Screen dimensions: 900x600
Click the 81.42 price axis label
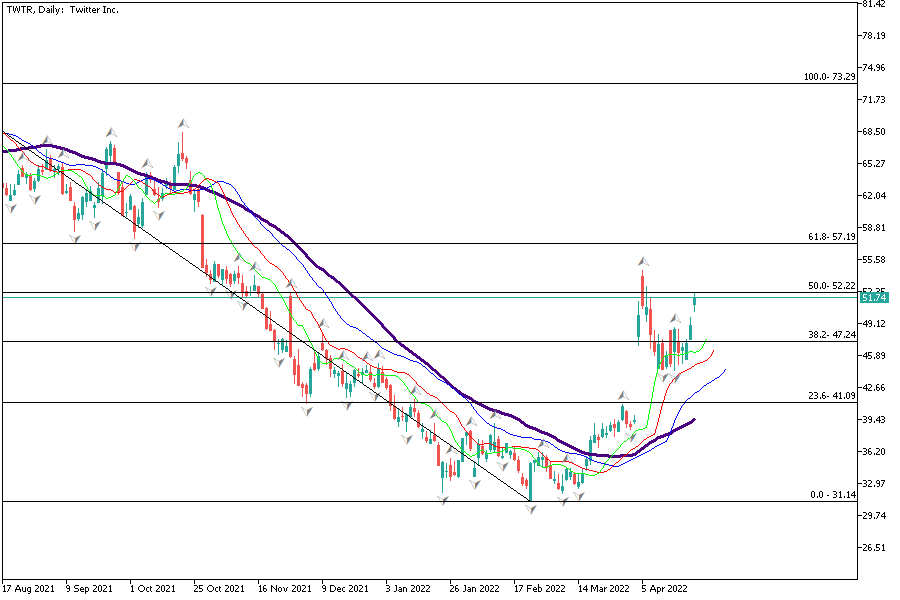pyautogui.click(x=873, y=4)
